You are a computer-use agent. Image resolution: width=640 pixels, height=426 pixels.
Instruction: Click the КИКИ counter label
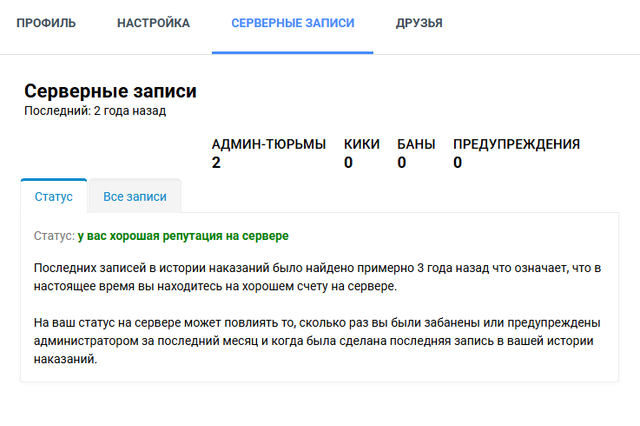(x=362, y=144)
